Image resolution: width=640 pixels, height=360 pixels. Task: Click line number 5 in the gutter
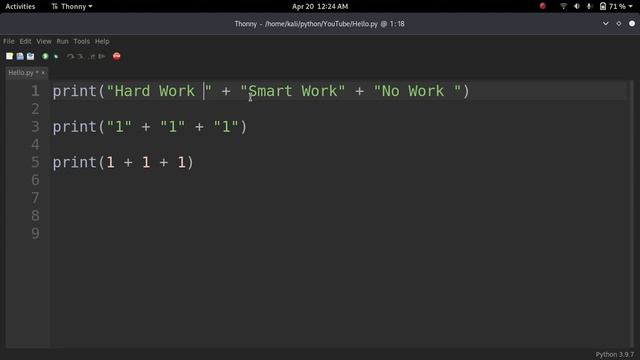click(36, 162)
